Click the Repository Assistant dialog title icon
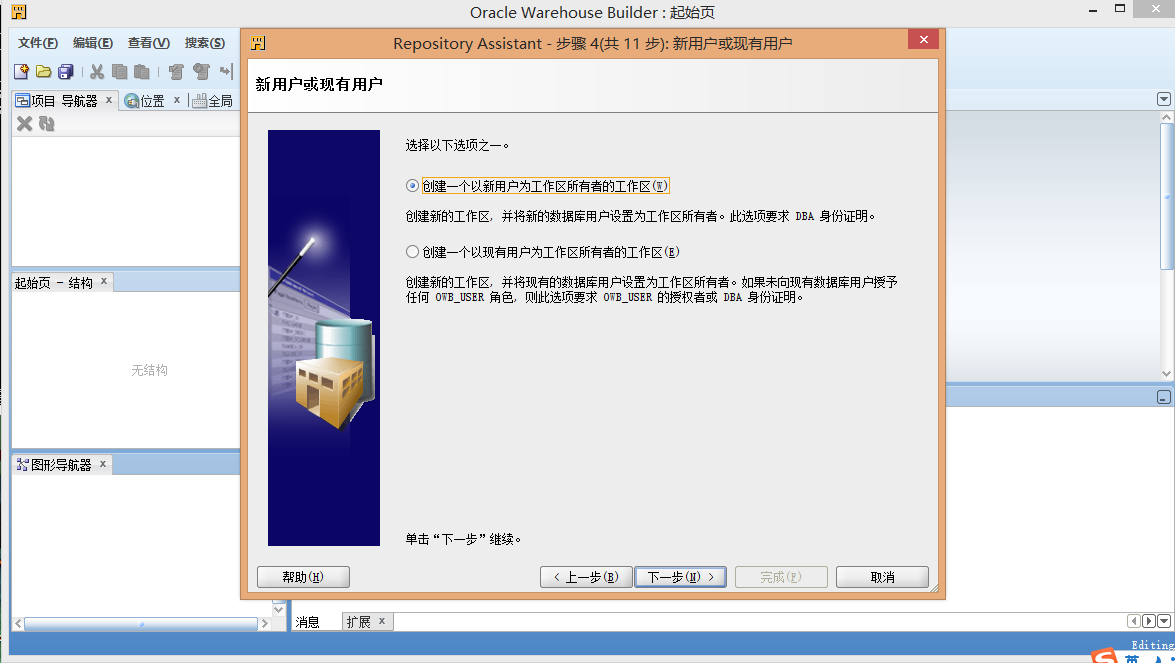 pyautogui.click(x=259, y=43)
